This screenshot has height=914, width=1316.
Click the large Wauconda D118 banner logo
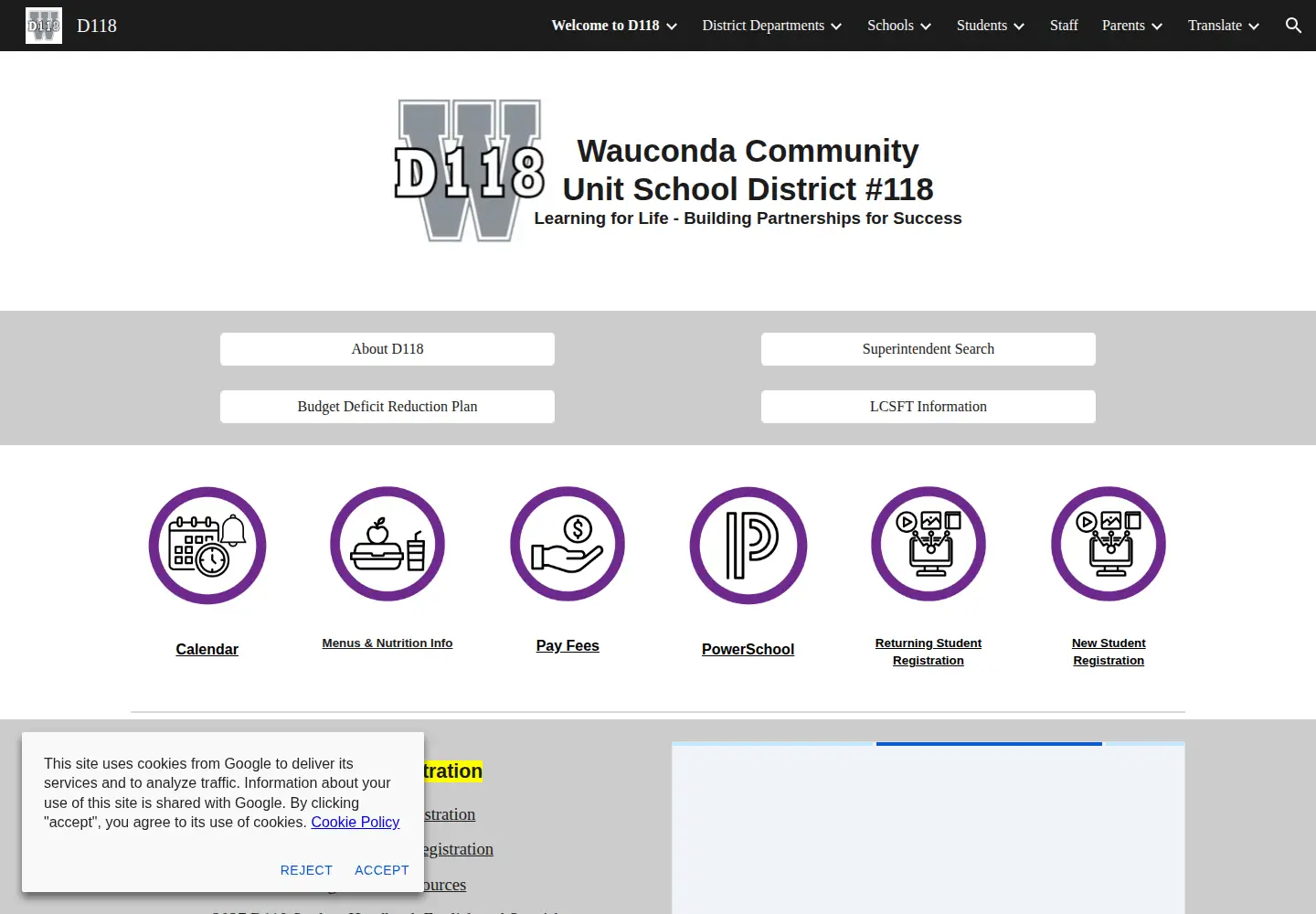pyautogui.click(x=469, y=171)
